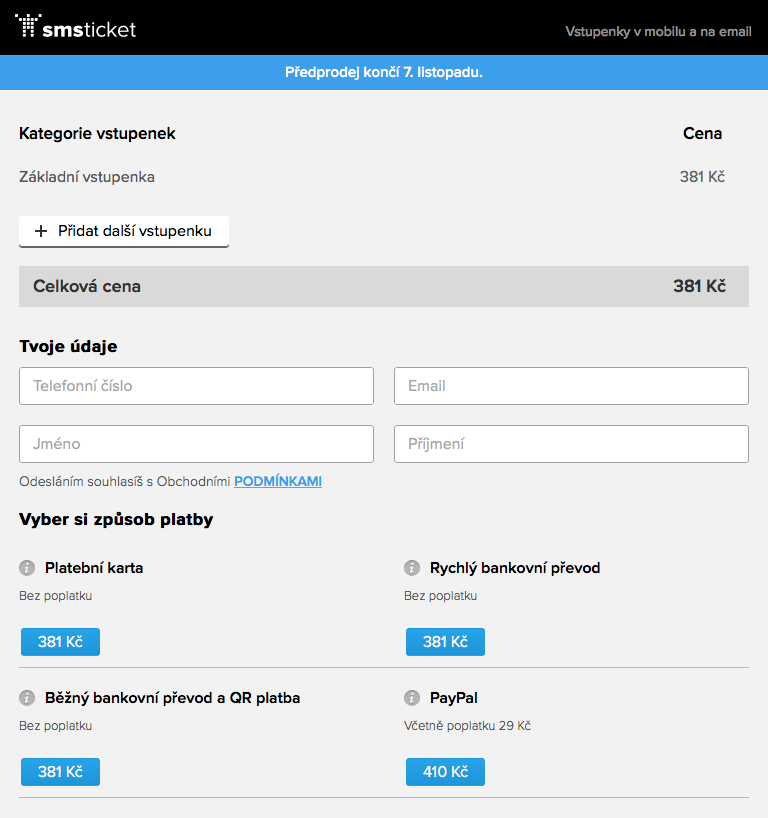Click into the Jméno field
This screenshot has width=768, height=818.
[196, 444]
